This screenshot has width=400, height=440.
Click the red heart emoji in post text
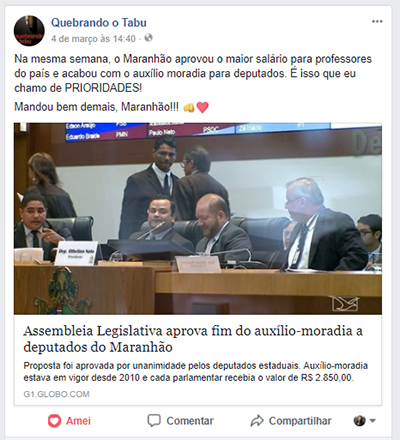pos(203,107)
